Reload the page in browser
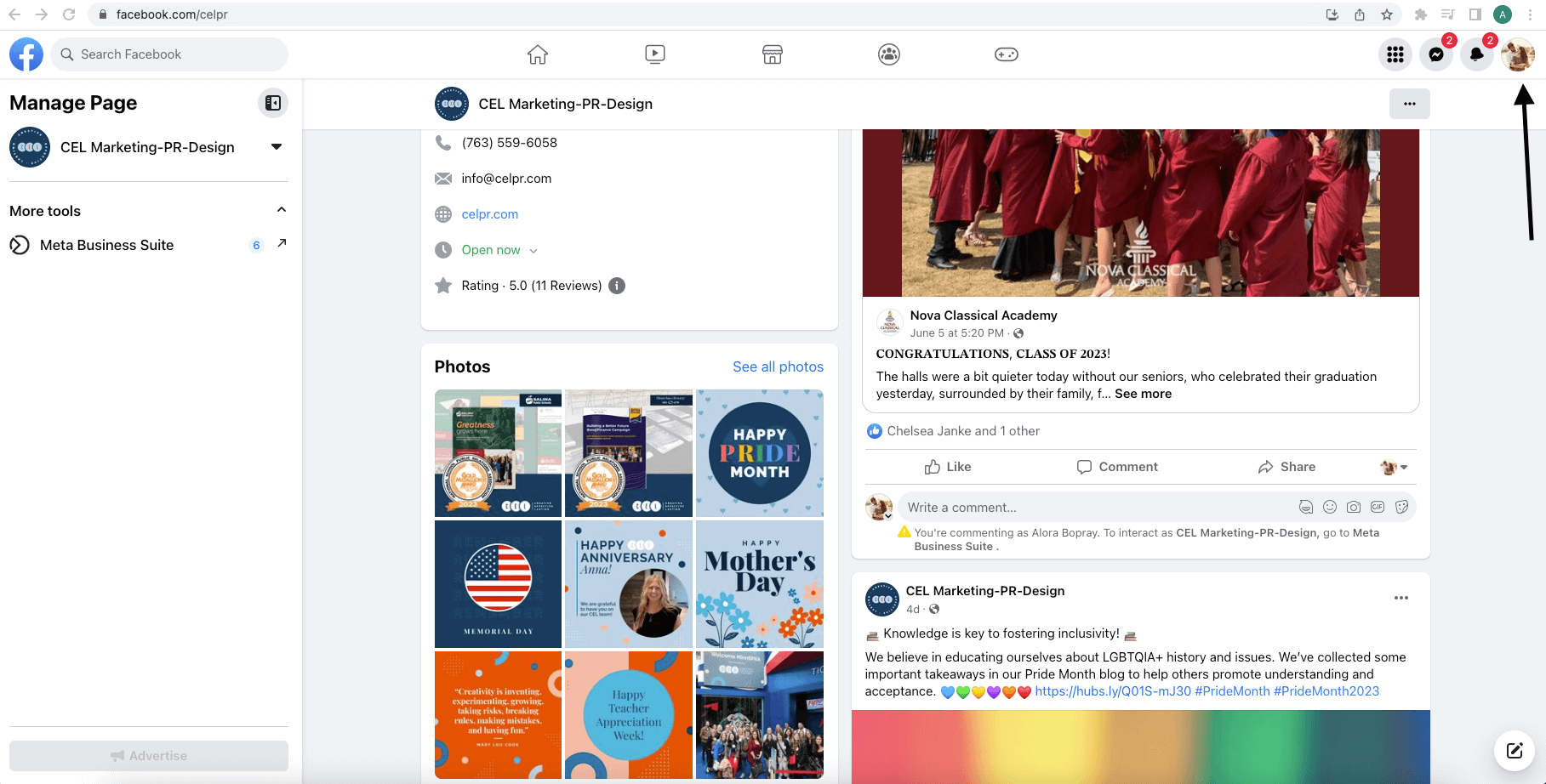Image resolution: width=1546 pixels, height=784 pixels. (x=69, y=14)
